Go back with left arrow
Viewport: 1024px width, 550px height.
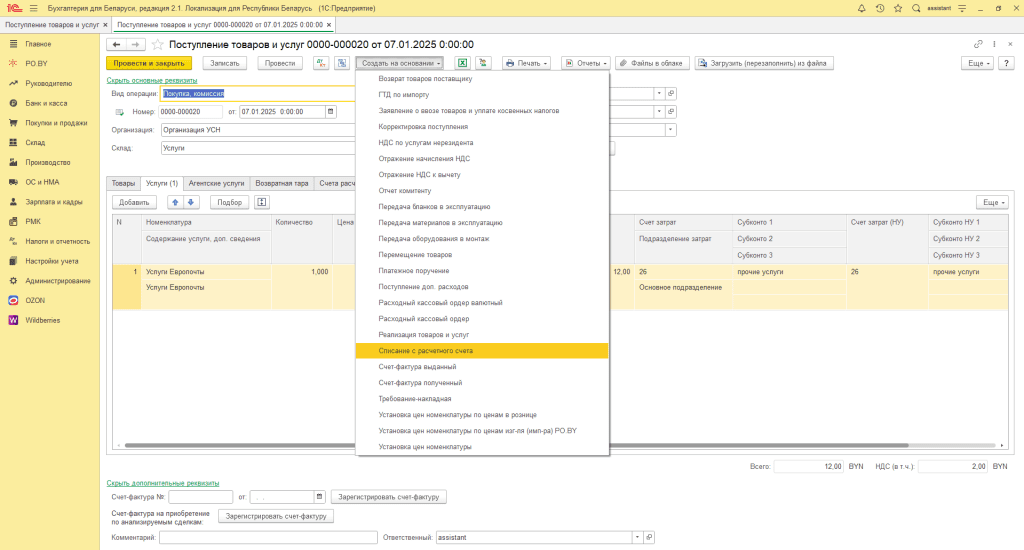[x=116, y=44]
